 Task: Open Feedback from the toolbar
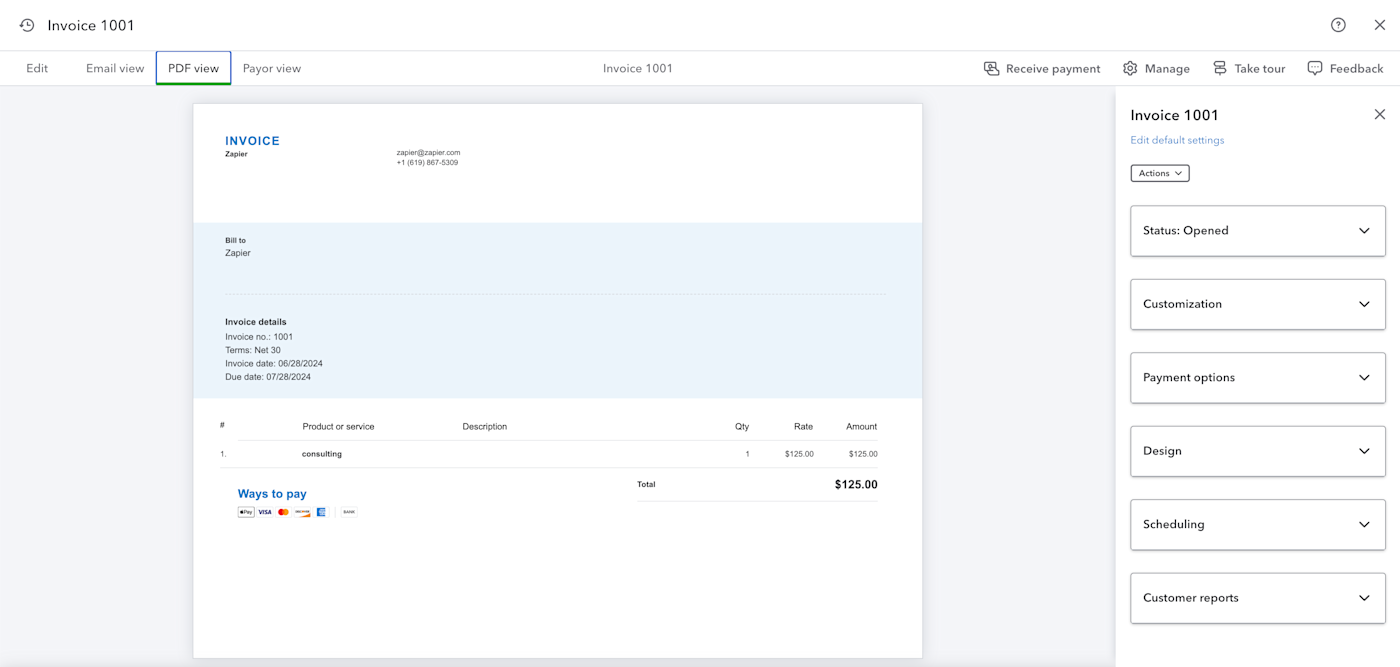(1357, 69)
